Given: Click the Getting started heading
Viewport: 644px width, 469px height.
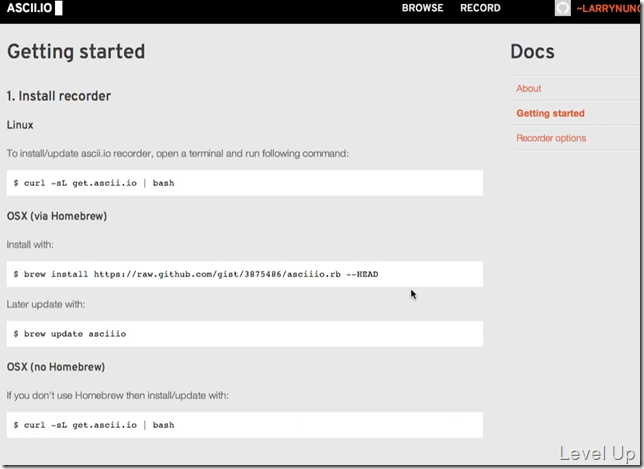Looking at the screenshot, I should click(76, 52).
